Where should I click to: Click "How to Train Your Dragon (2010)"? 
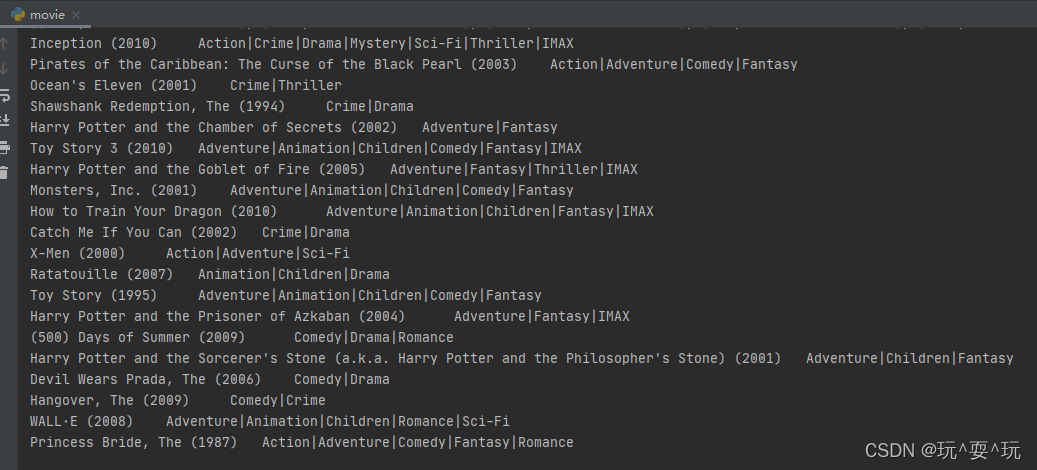pyautogui.click(x=153, y=212)
